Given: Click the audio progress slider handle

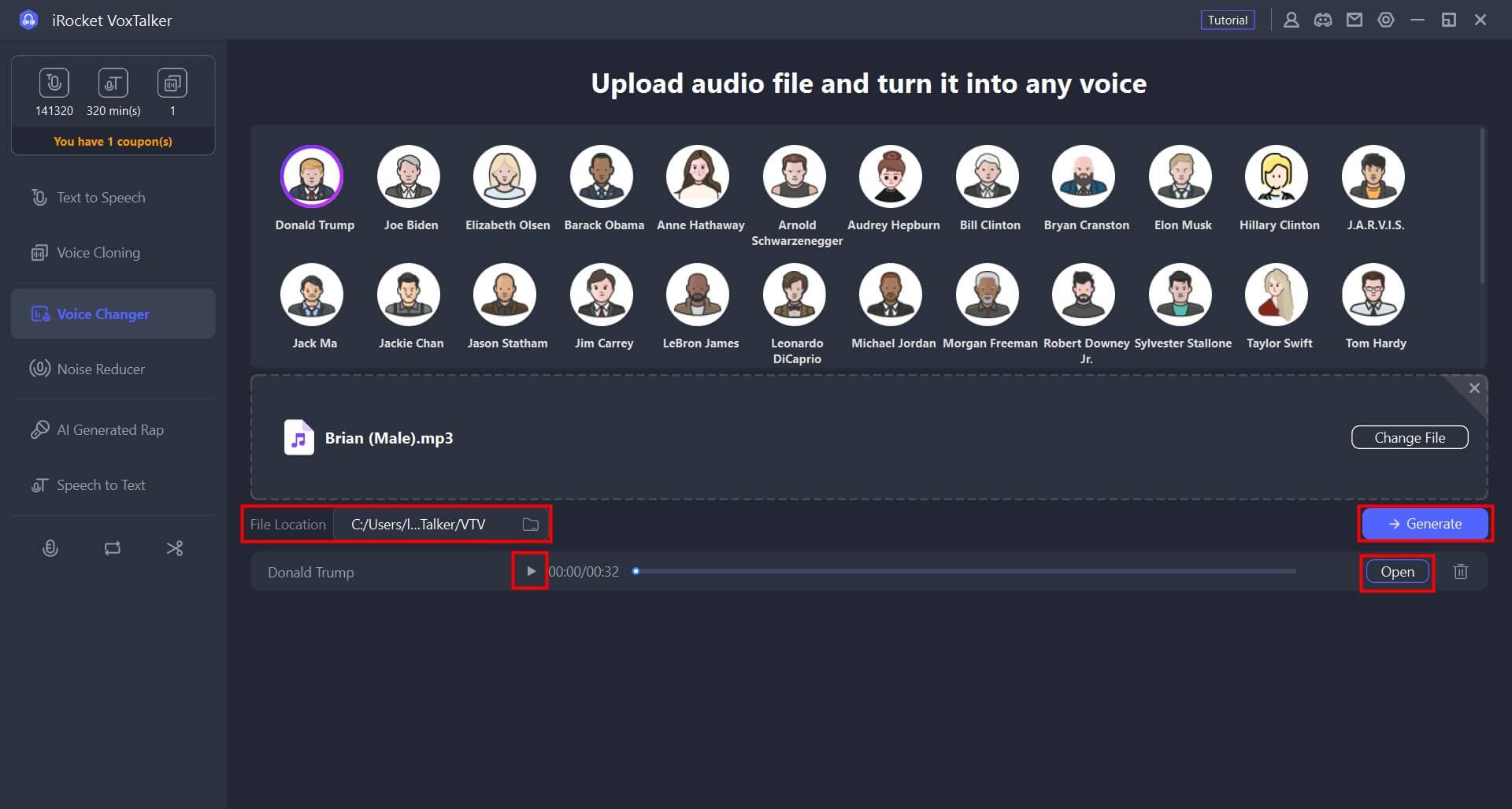Looking at the screenshot, I should pos(636,572).
